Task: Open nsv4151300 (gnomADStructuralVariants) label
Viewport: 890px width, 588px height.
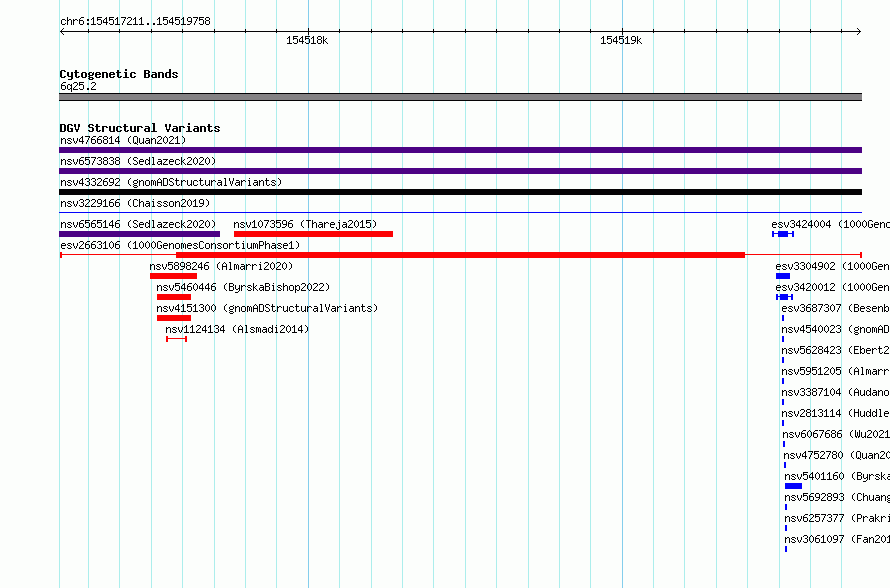Action: click(267, 308)
